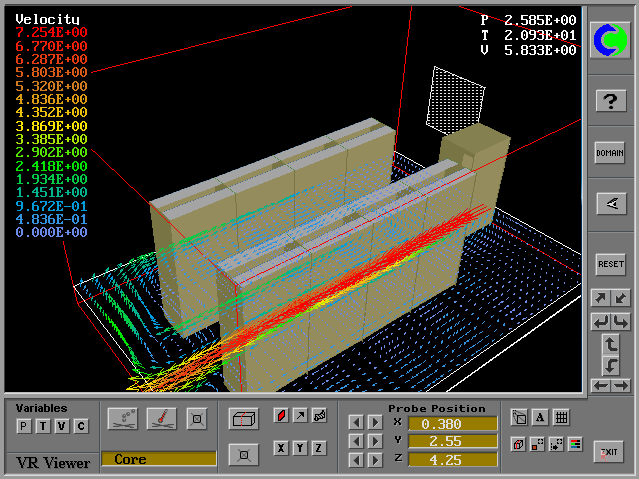Select the P pressure variable

point(22,426)
